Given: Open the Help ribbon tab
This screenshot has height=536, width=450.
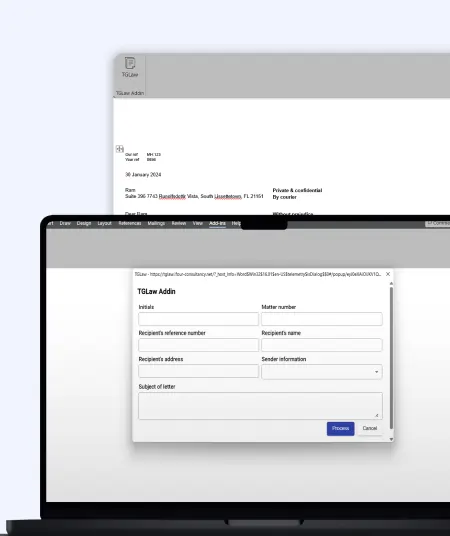Looking at the screenshot, I should (x=236, y=223).
